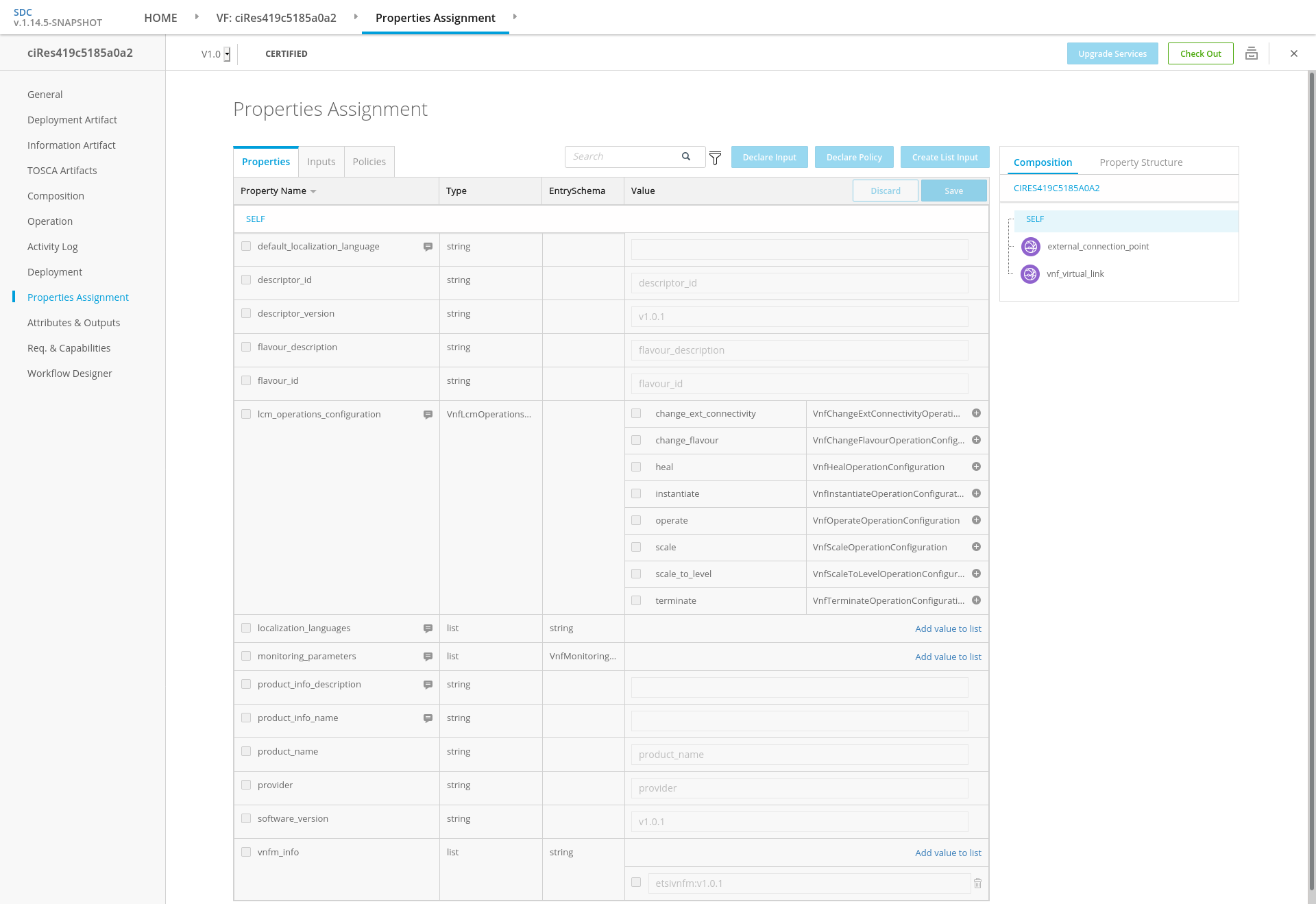Click the external_connection_point component icon
The height and width of the screenshot is (904, 1316).
tap(1030, 247)
